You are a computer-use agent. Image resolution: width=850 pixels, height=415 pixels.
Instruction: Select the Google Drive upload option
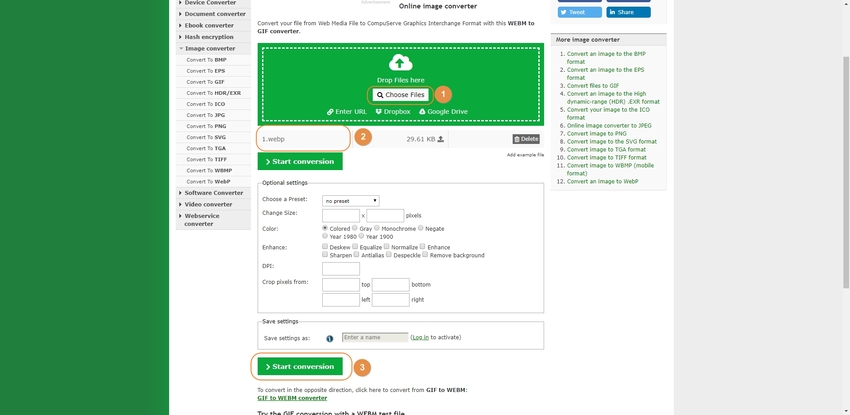[x=443, y=112]
